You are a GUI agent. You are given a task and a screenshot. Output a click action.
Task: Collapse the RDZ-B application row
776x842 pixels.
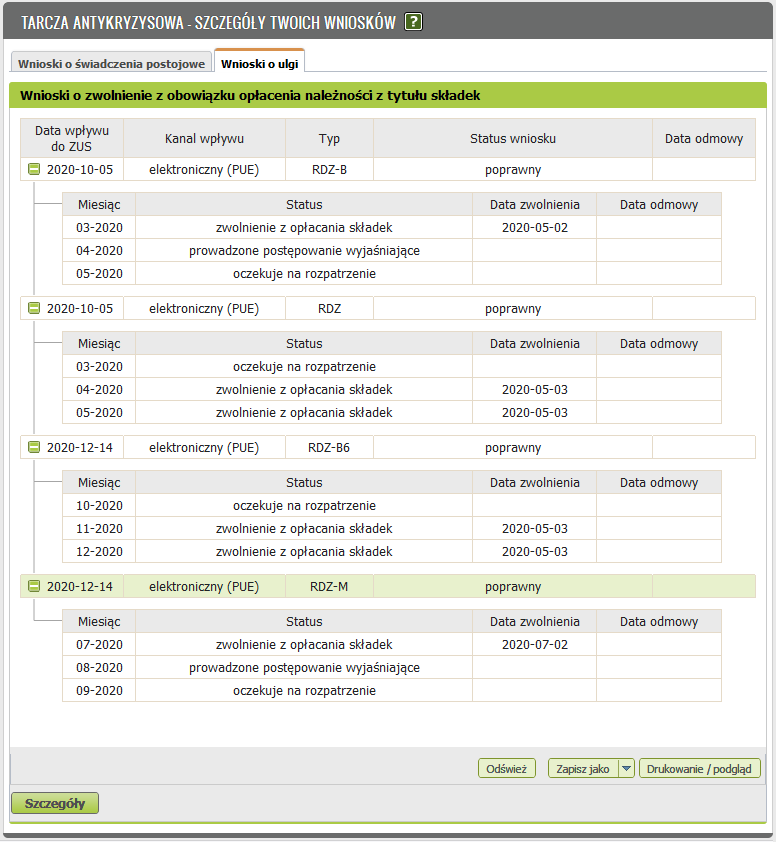pos(34,170)
